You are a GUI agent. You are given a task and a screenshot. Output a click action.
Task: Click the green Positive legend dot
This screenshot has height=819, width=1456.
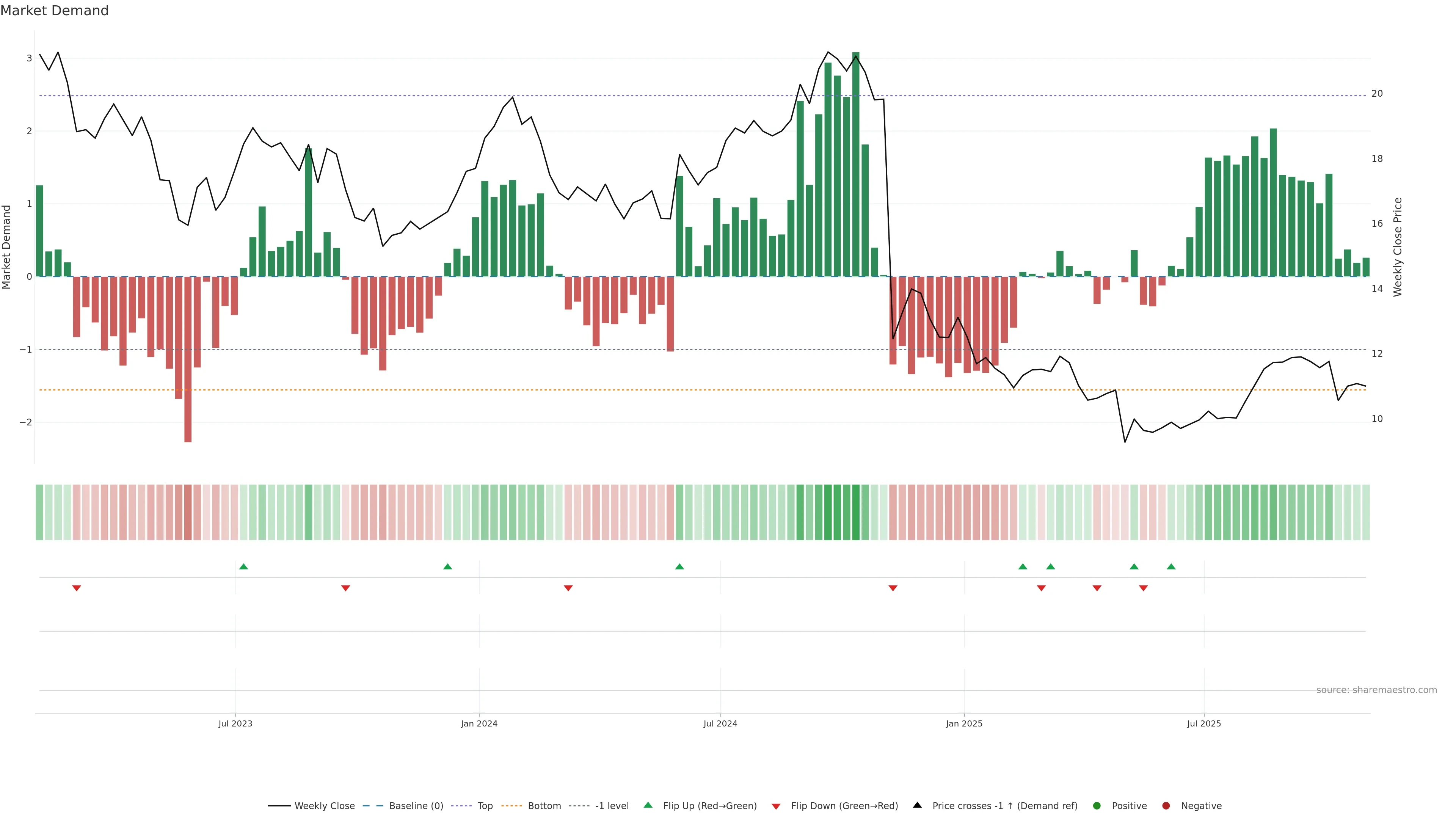pos(1097,805)
